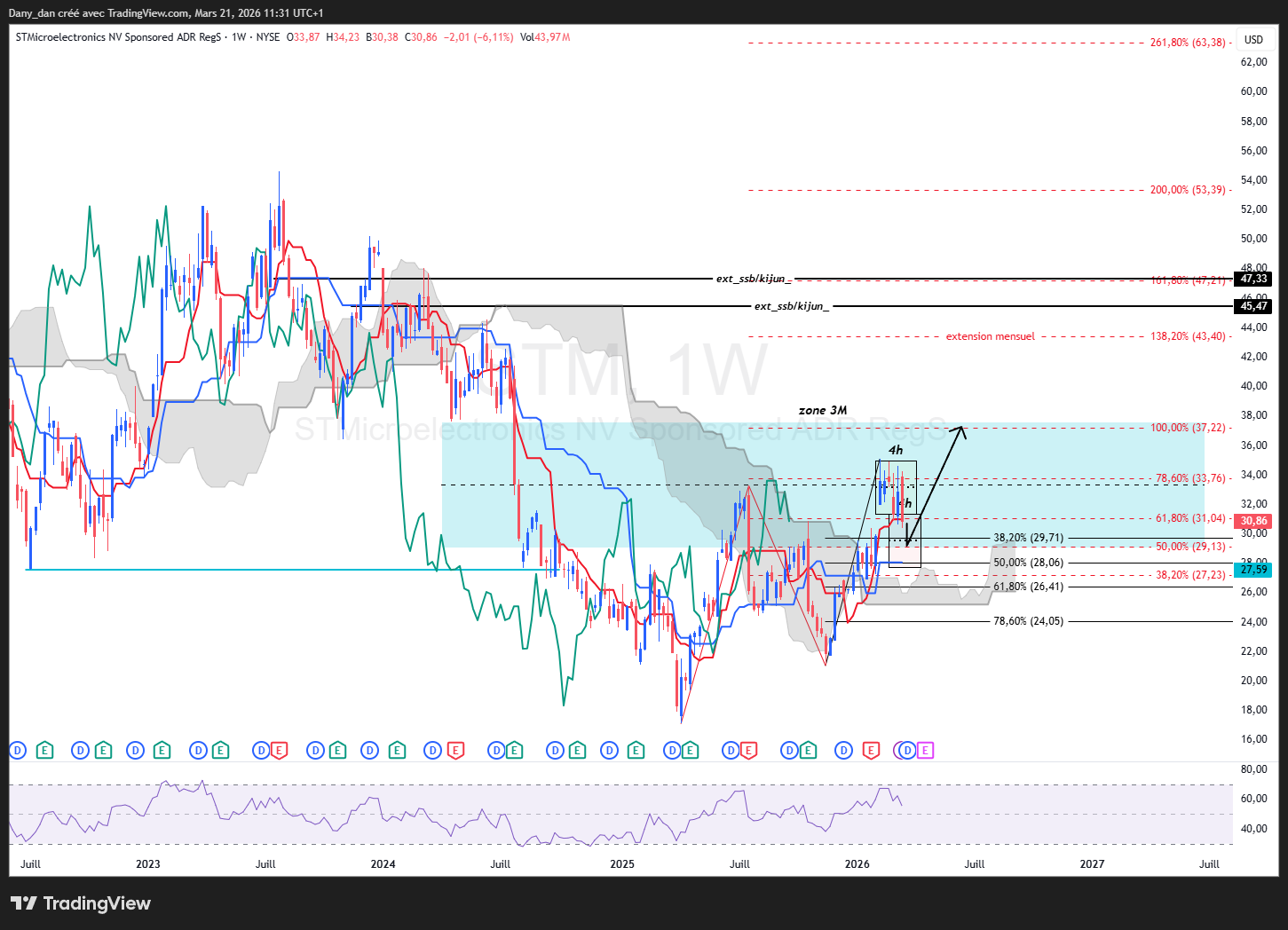Click the NYSE exchange label
Screen dimensions: 1288x930
tap(267, 37)
